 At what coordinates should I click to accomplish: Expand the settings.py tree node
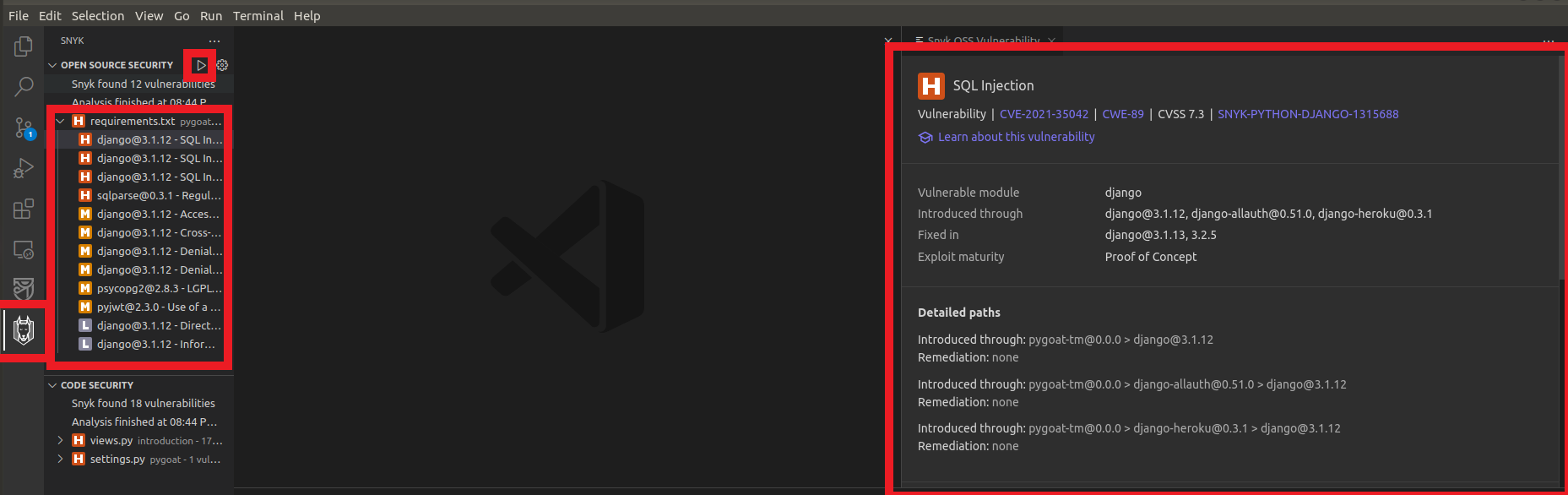60,460
